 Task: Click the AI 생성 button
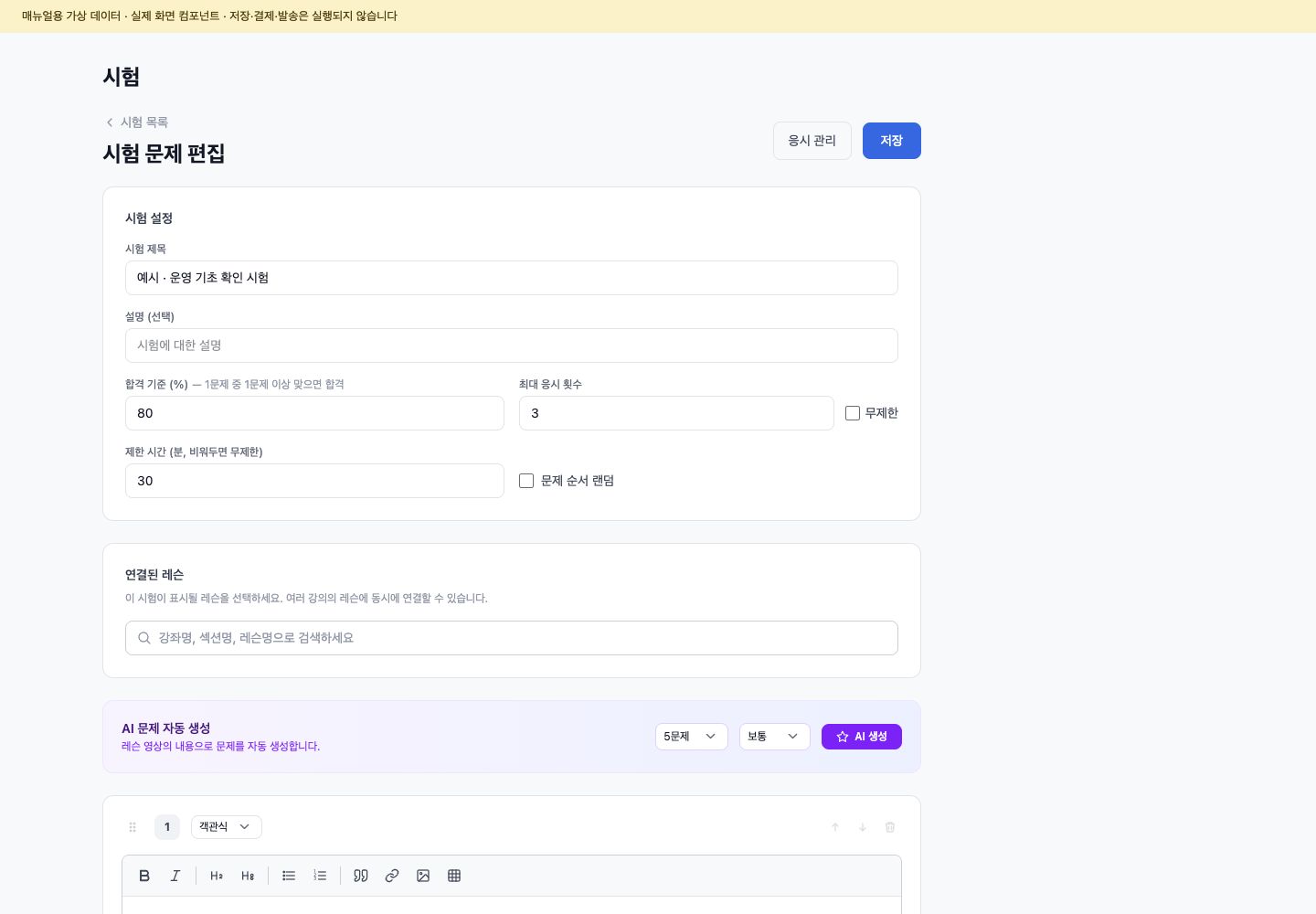(x=862, y=737)
